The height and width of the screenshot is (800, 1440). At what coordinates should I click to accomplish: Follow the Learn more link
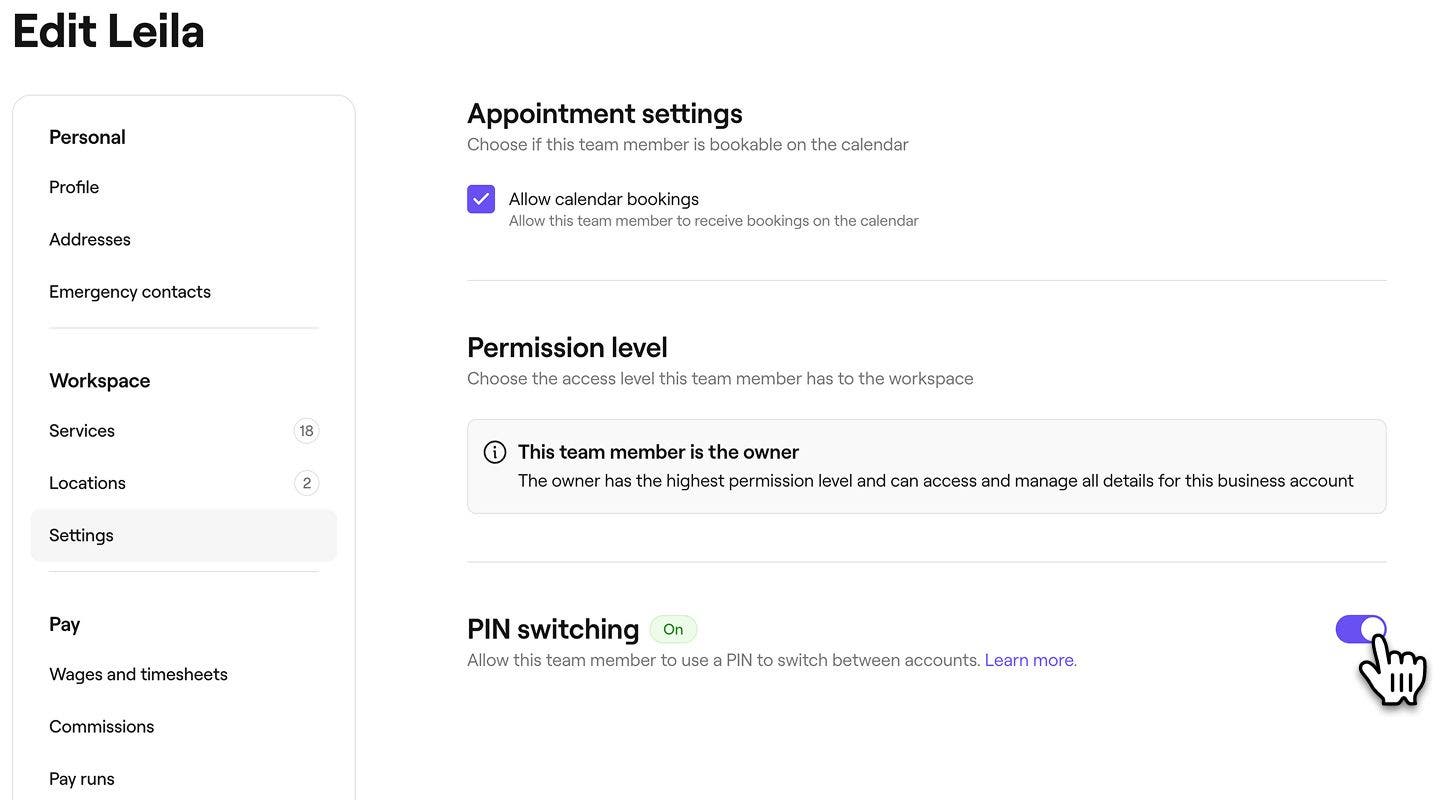(x=1030, y=660)
